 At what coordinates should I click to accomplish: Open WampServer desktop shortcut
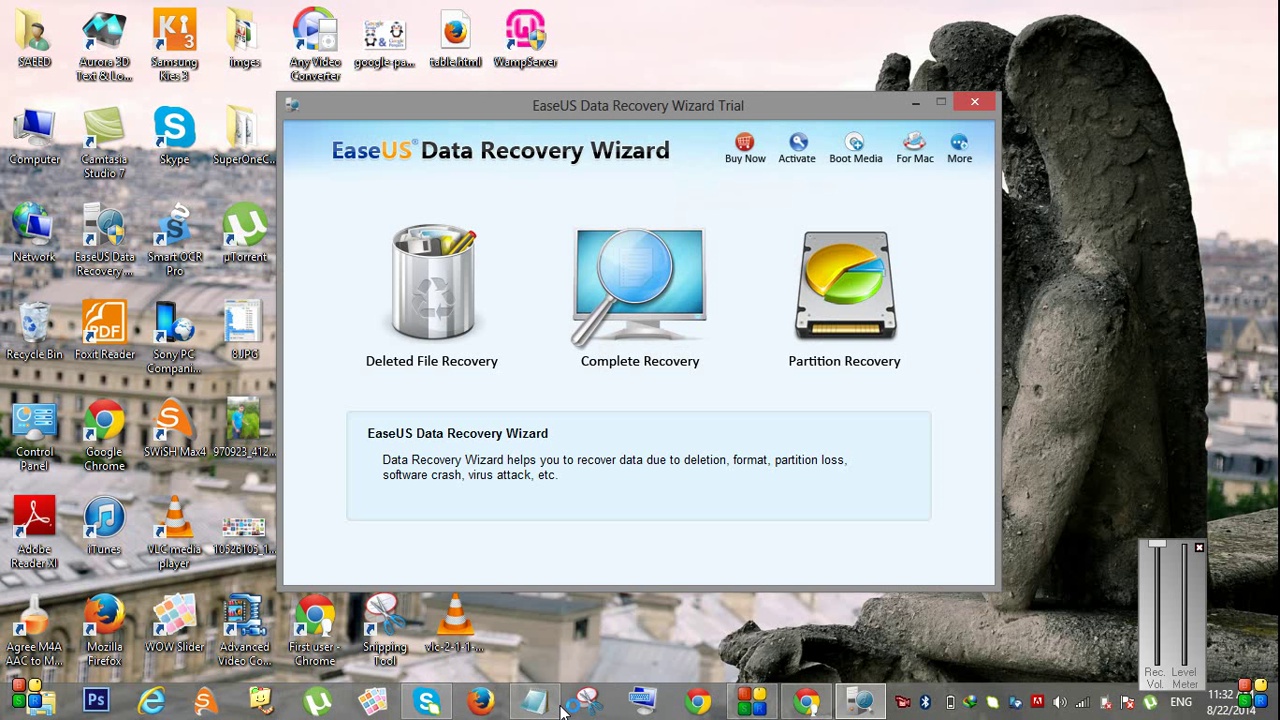(525, 40)
